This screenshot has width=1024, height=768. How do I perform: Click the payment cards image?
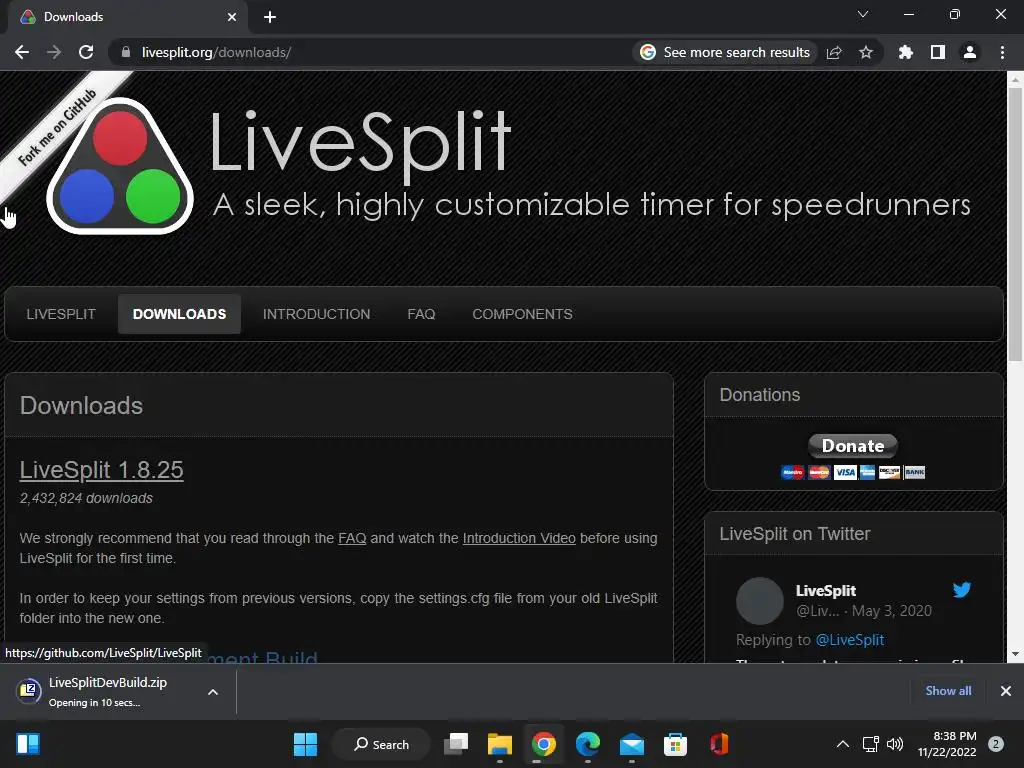(853, 472)
